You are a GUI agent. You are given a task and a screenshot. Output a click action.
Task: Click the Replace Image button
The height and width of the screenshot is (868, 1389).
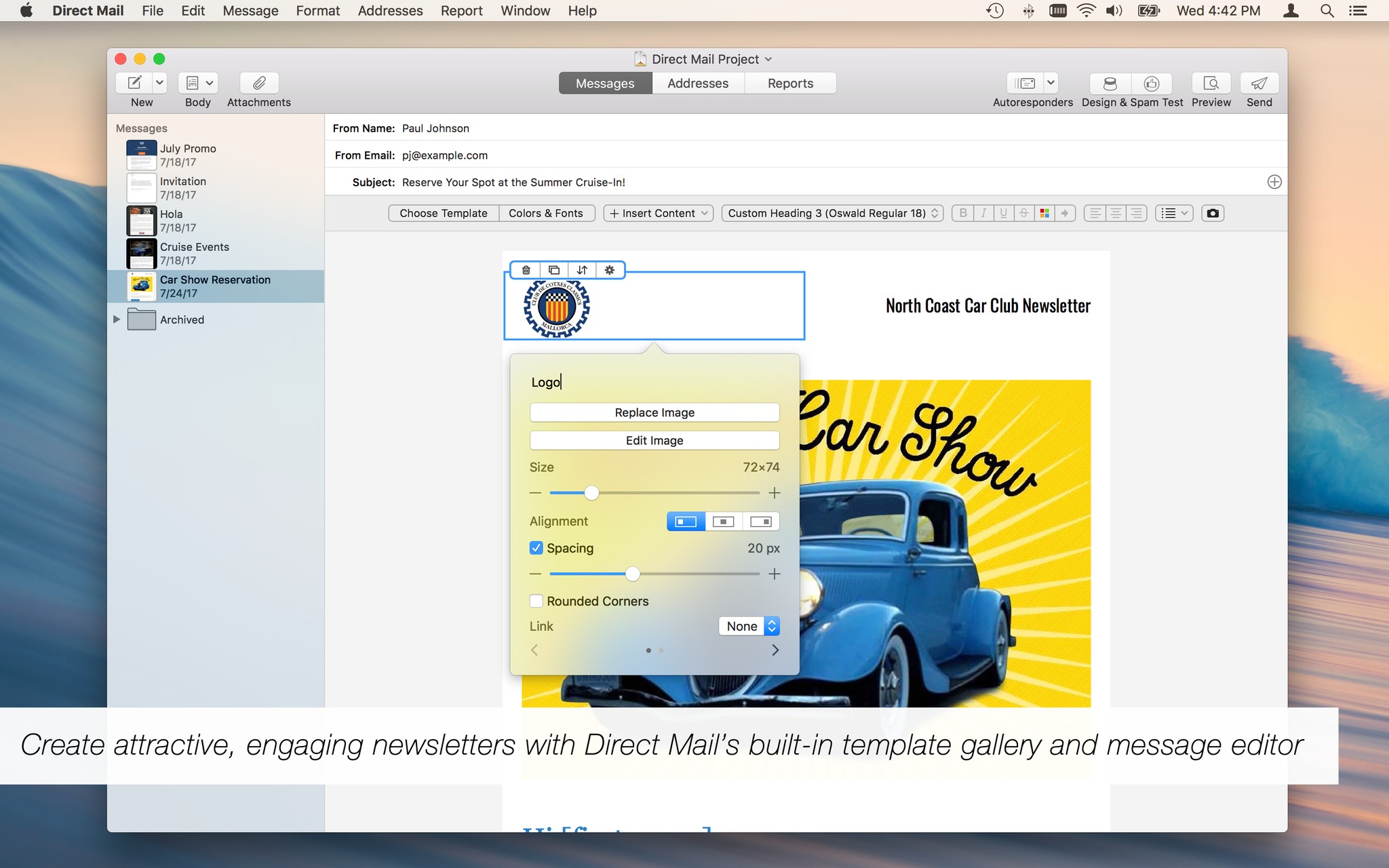653,412
